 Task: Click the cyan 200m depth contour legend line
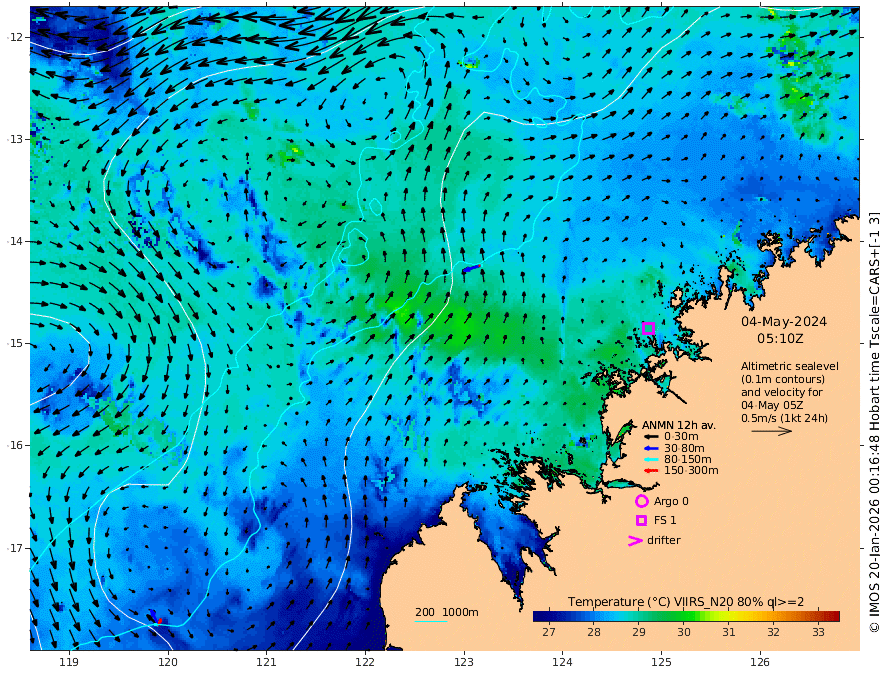point(431,621)
